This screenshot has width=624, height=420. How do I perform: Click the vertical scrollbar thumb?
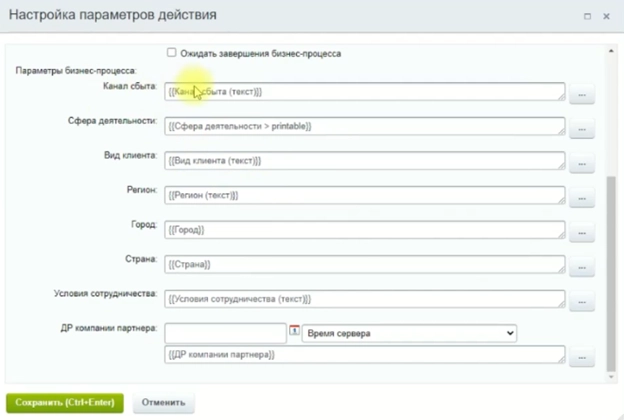coord(611,273)
